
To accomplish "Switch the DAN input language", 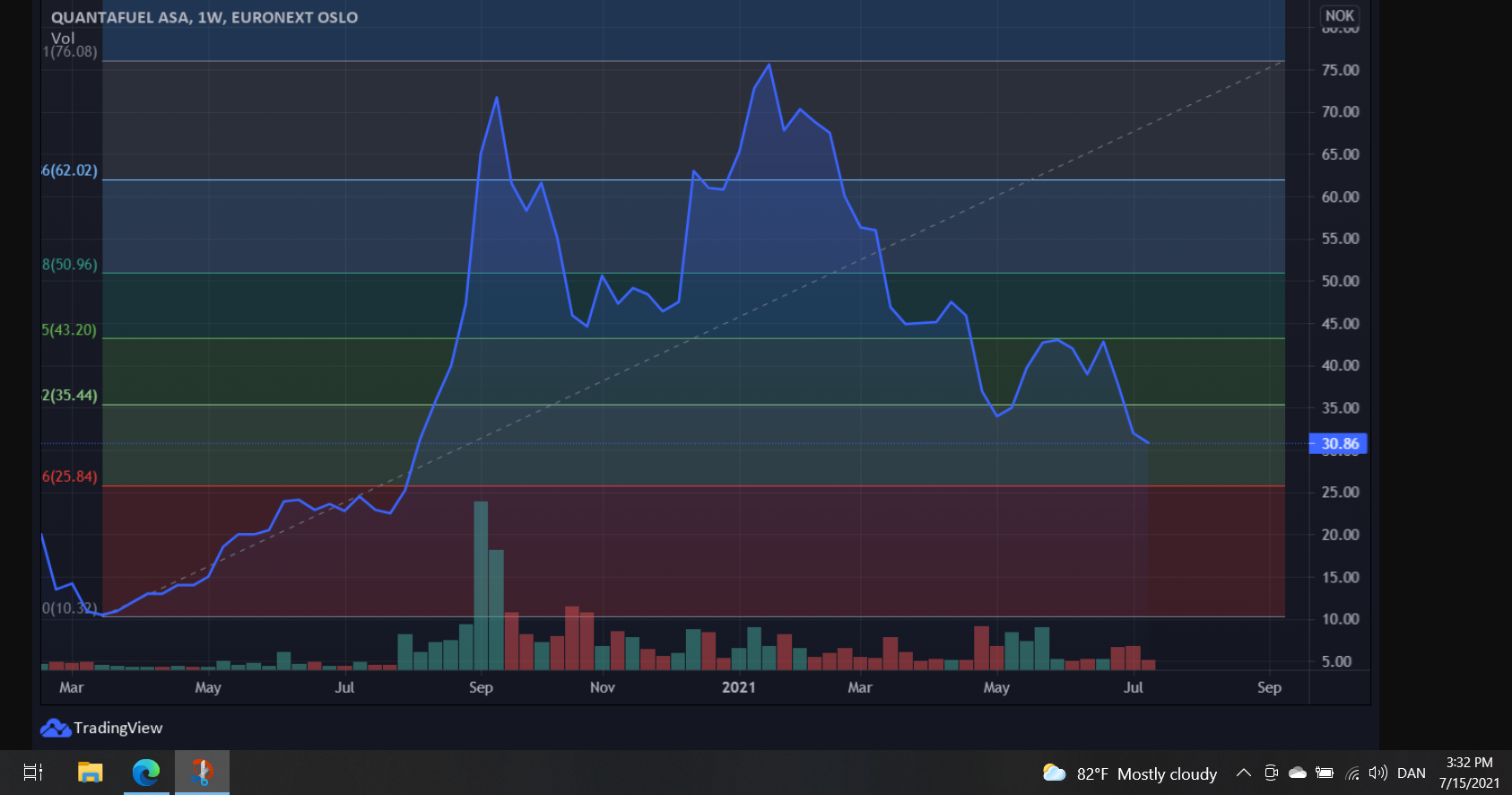I will tap(1412, 773).
